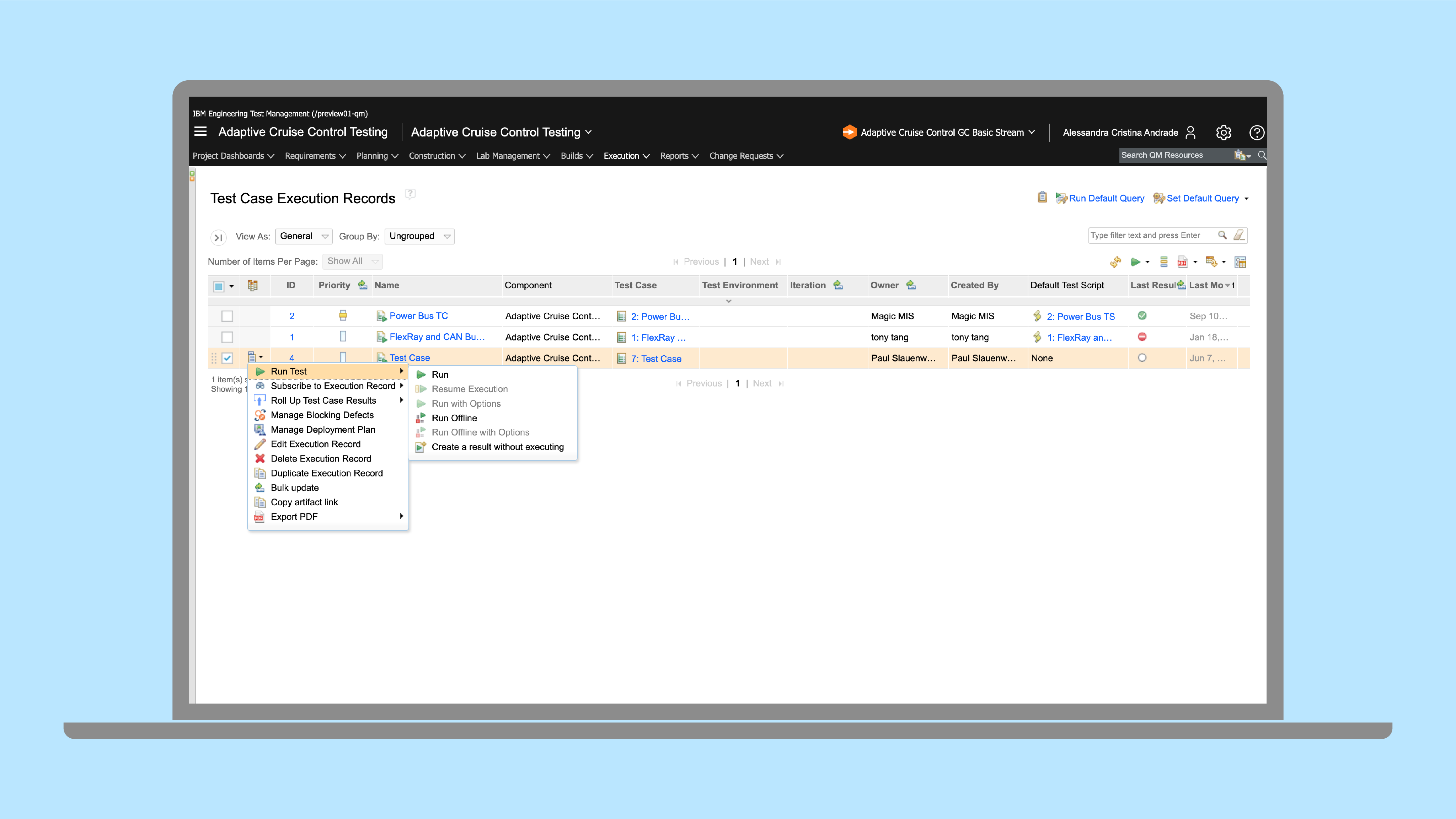Viewport: 1456px width, 819px height.
Task: Click the PDF export toolbar icon
Action: 1182,262
